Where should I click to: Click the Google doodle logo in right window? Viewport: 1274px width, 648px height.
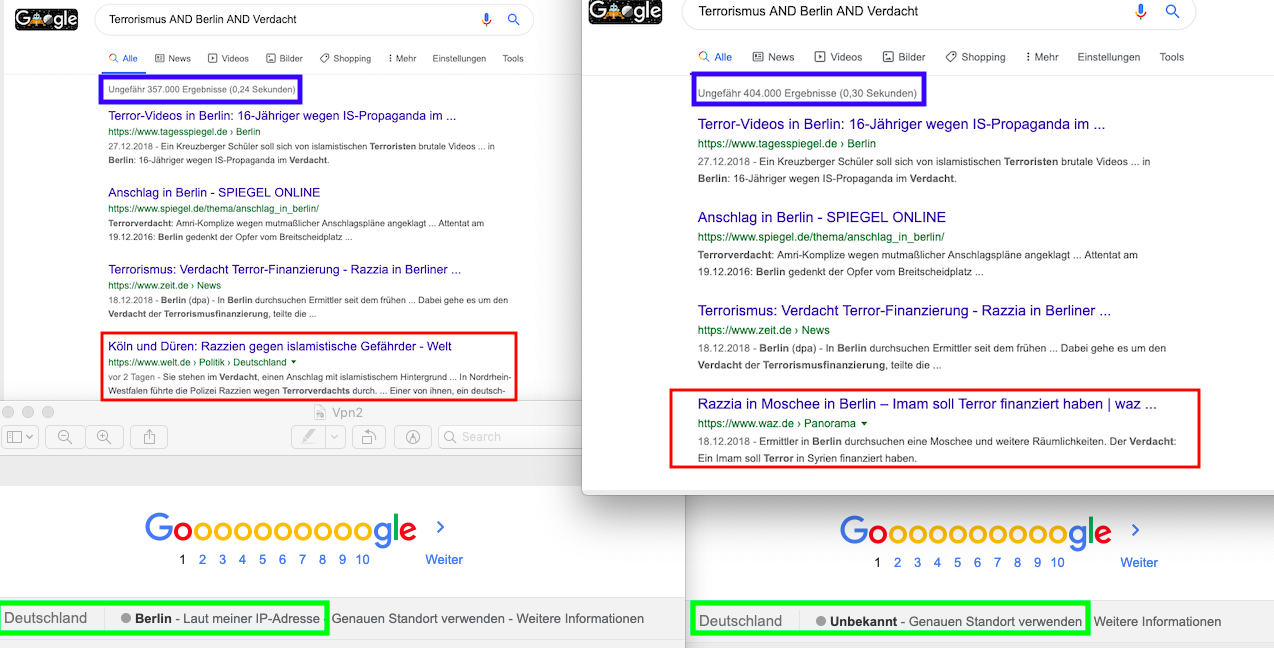pos(625,11)
